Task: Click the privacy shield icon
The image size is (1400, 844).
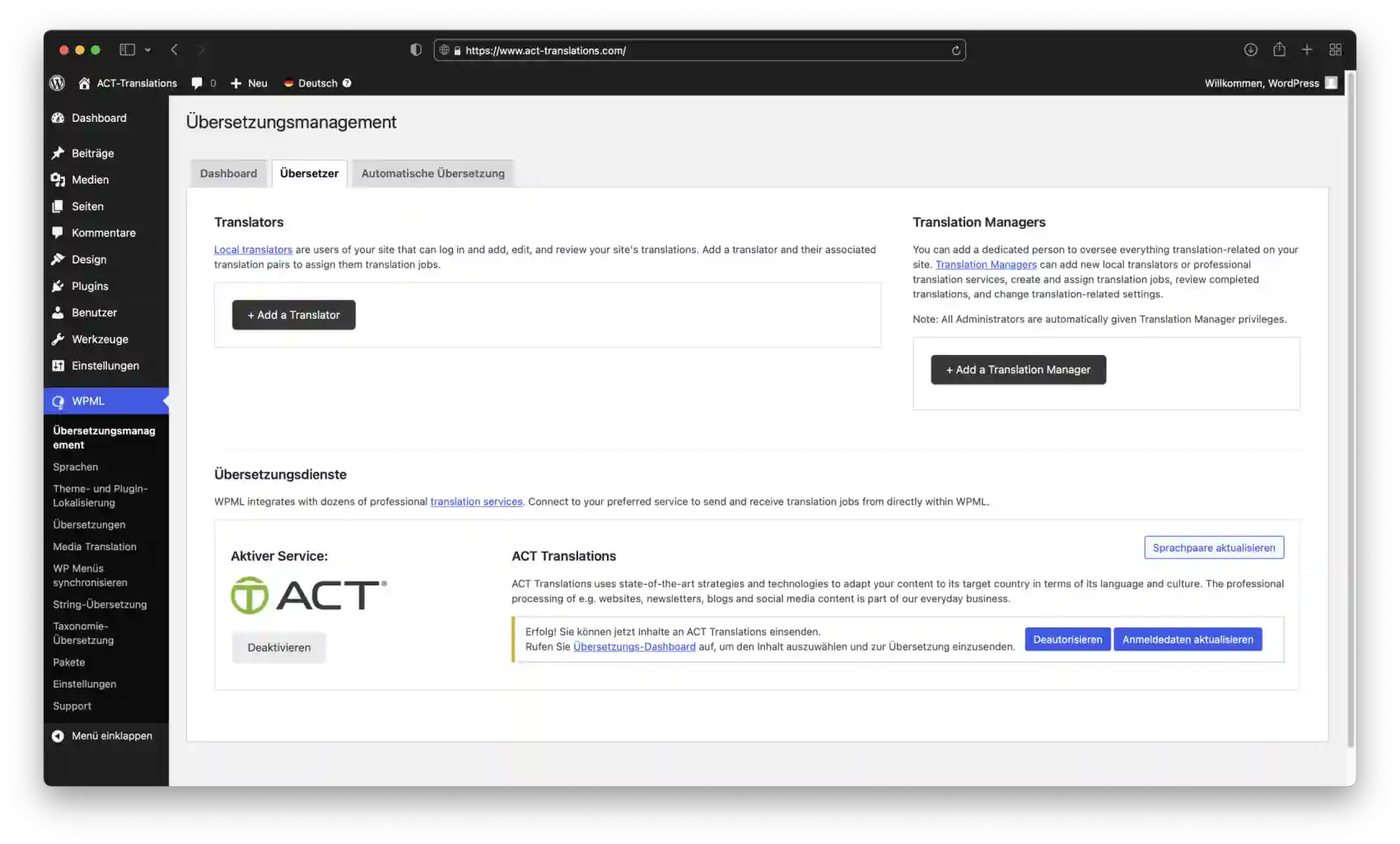Action: tap(416, 50)
